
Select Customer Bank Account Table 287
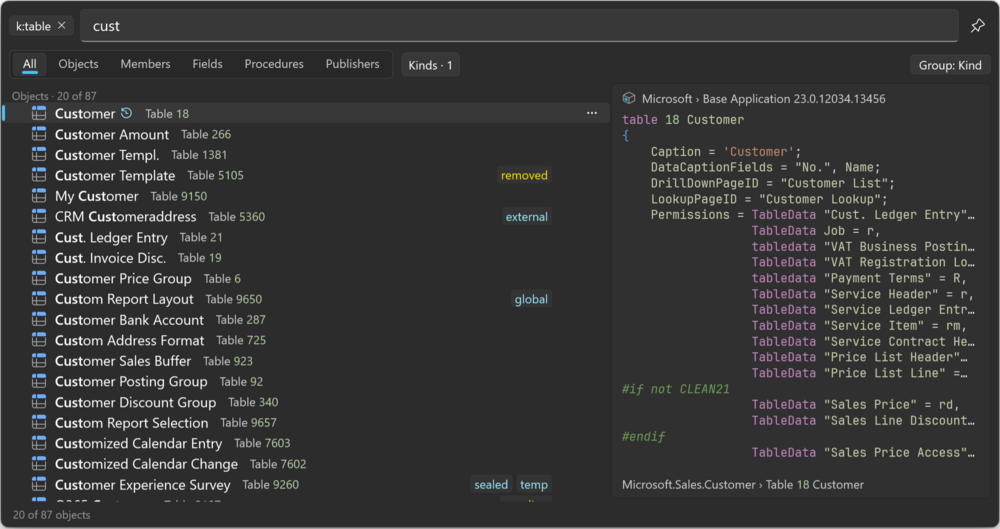pos(306,320)
